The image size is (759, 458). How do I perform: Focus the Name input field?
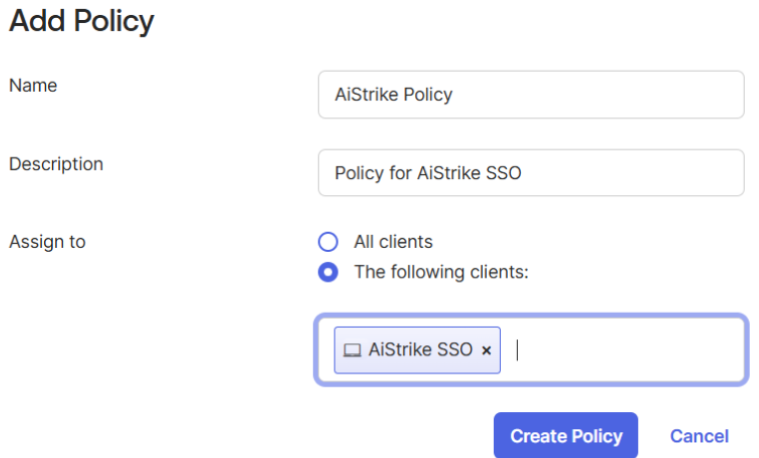[531, 94]
